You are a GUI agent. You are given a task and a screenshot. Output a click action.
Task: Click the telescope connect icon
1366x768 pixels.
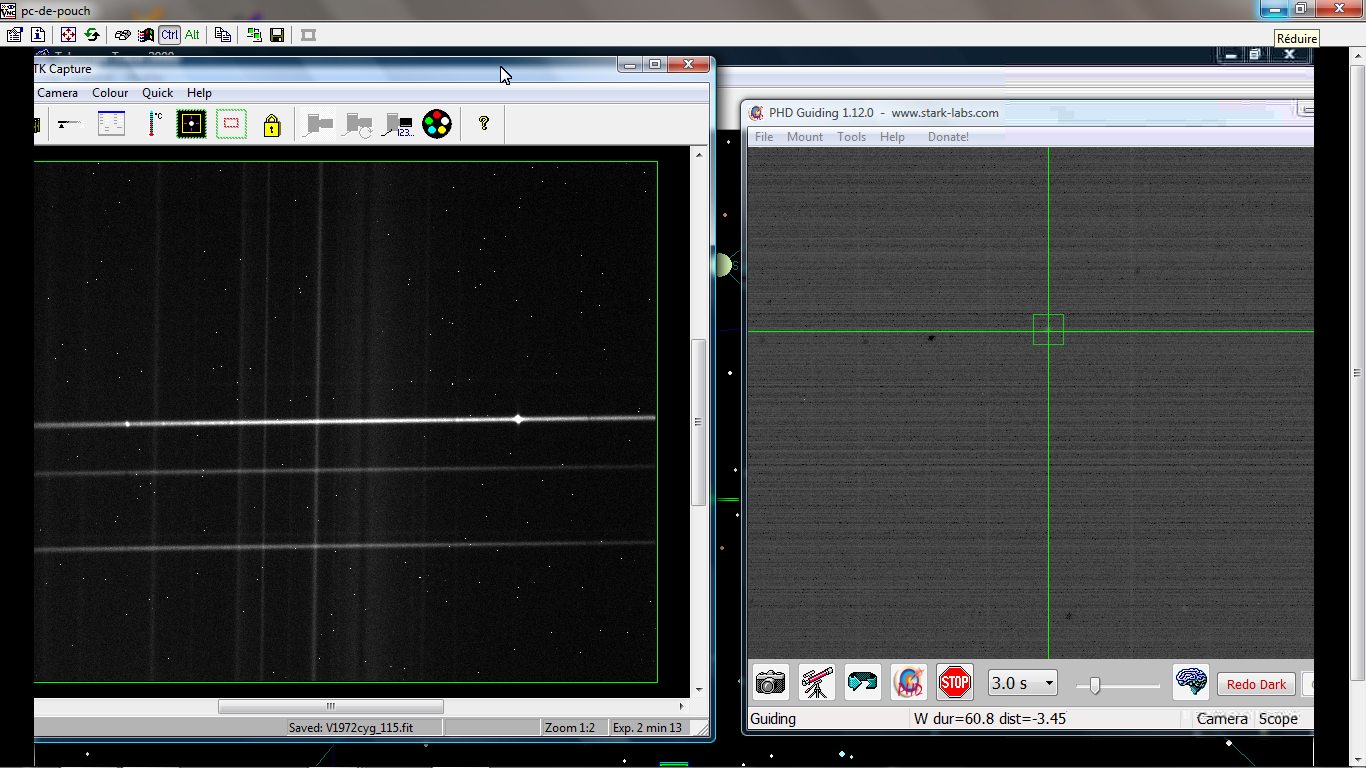coord(817,683)
